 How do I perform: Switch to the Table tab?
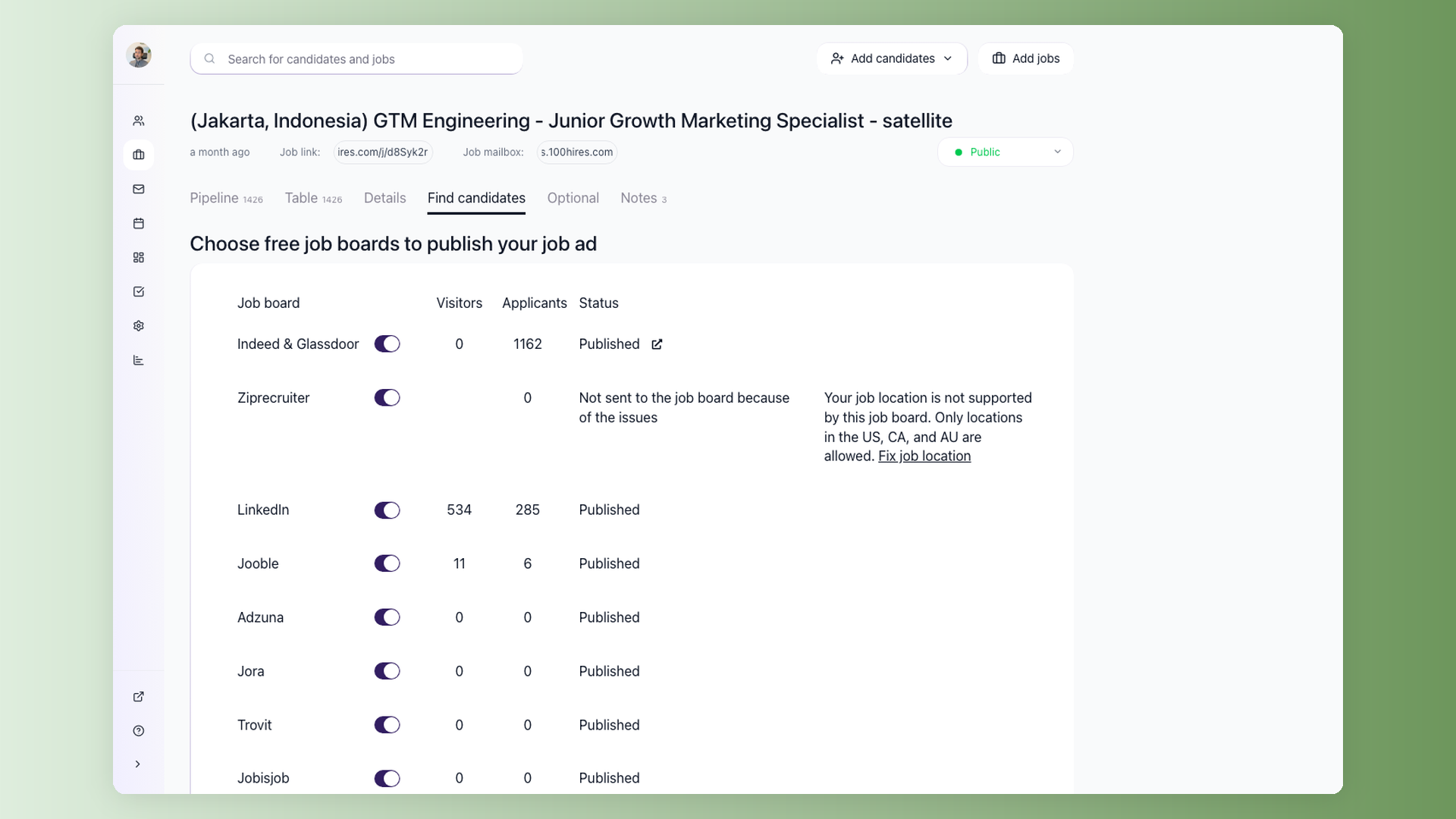pos(313,198)
